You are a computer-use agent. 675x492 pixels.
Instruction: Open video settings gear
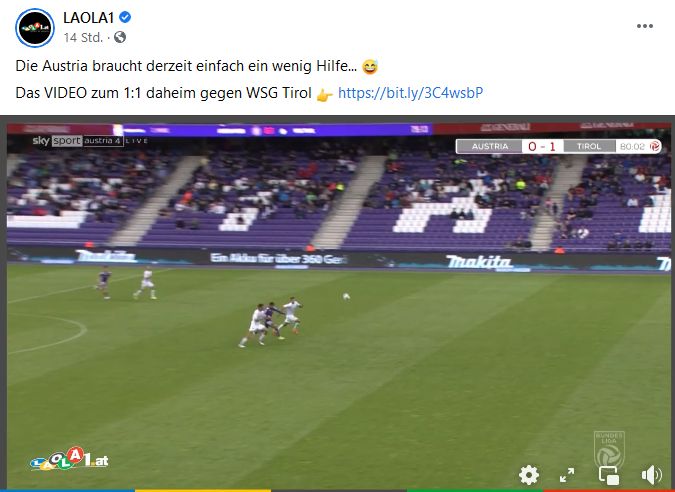coord(529,475)
